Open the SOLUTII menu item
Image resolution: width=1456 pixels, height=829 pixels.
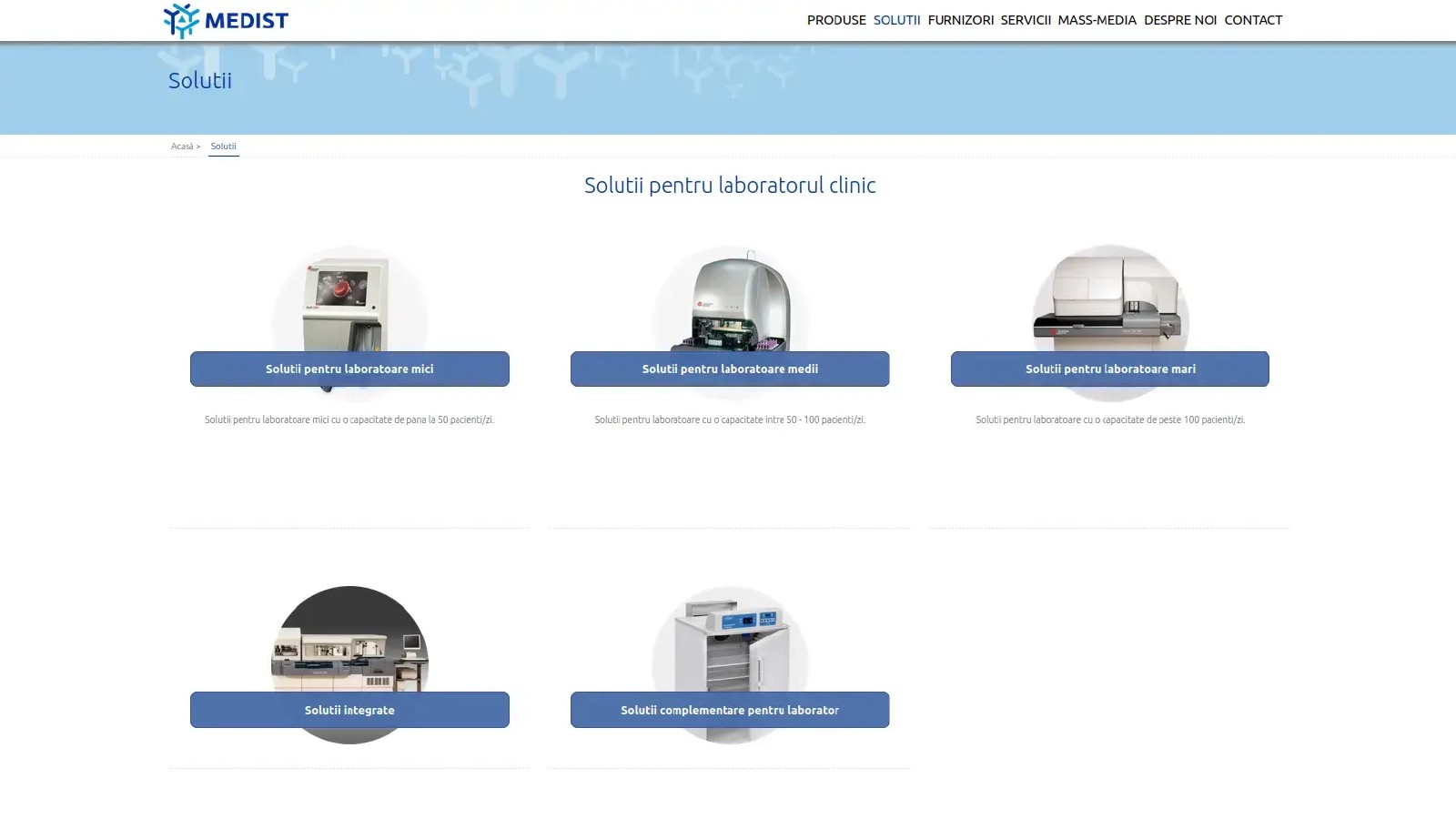click(896, 20)
